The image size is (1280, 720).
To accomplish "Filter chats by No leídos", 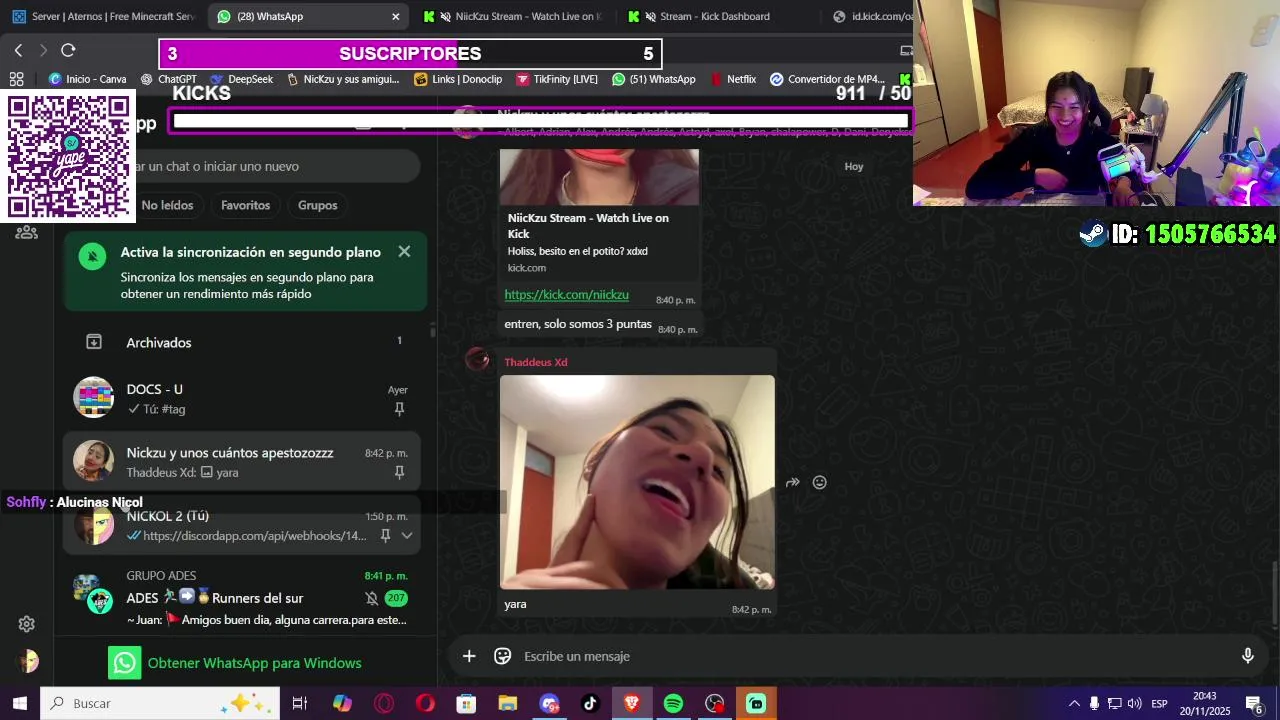I will pyautogui.click(x=167, y=205).
